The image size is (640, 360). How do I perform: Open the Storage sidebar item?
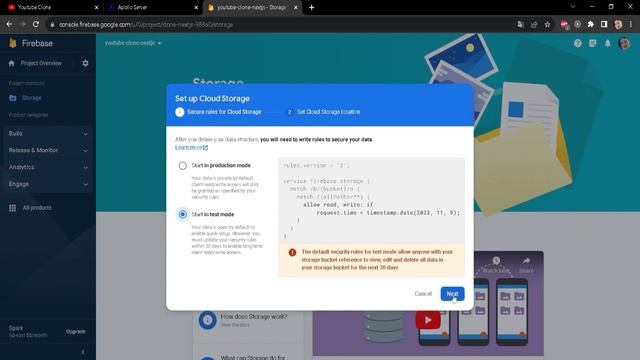tap(32, 98)
